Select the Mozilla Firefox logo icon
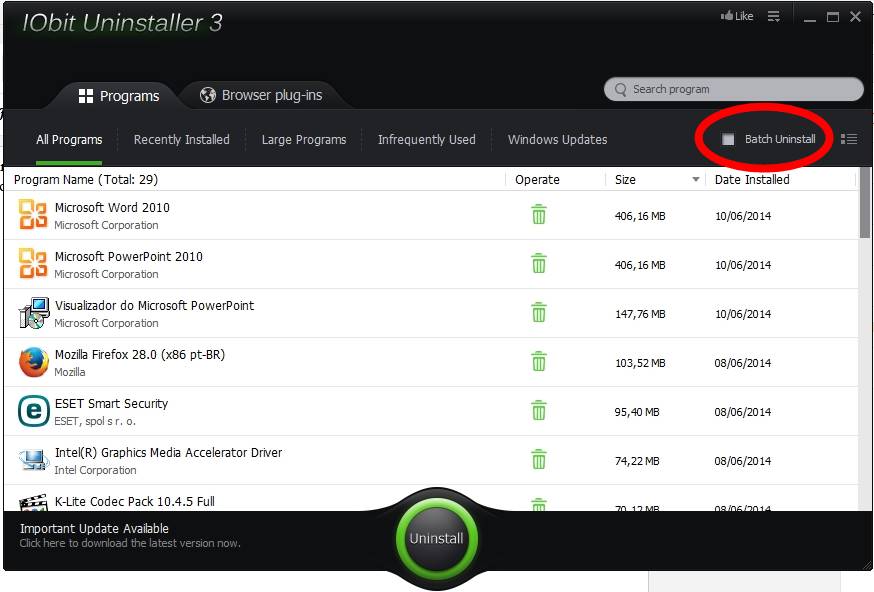874x592 pixels. click(34, 362)
